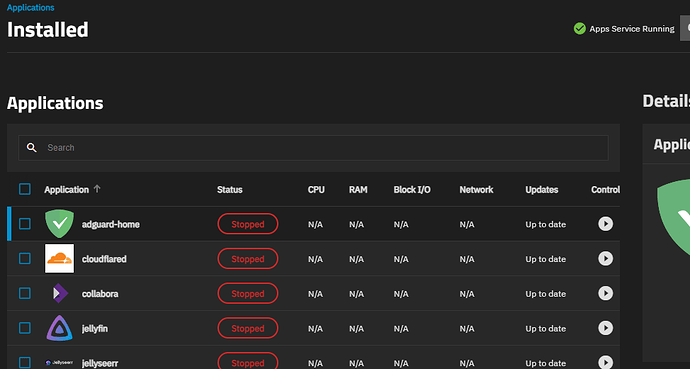The width and height of the screenshot is (690, 369).
Task: Sort by Application column arrow
Action: tap(97, 189)
